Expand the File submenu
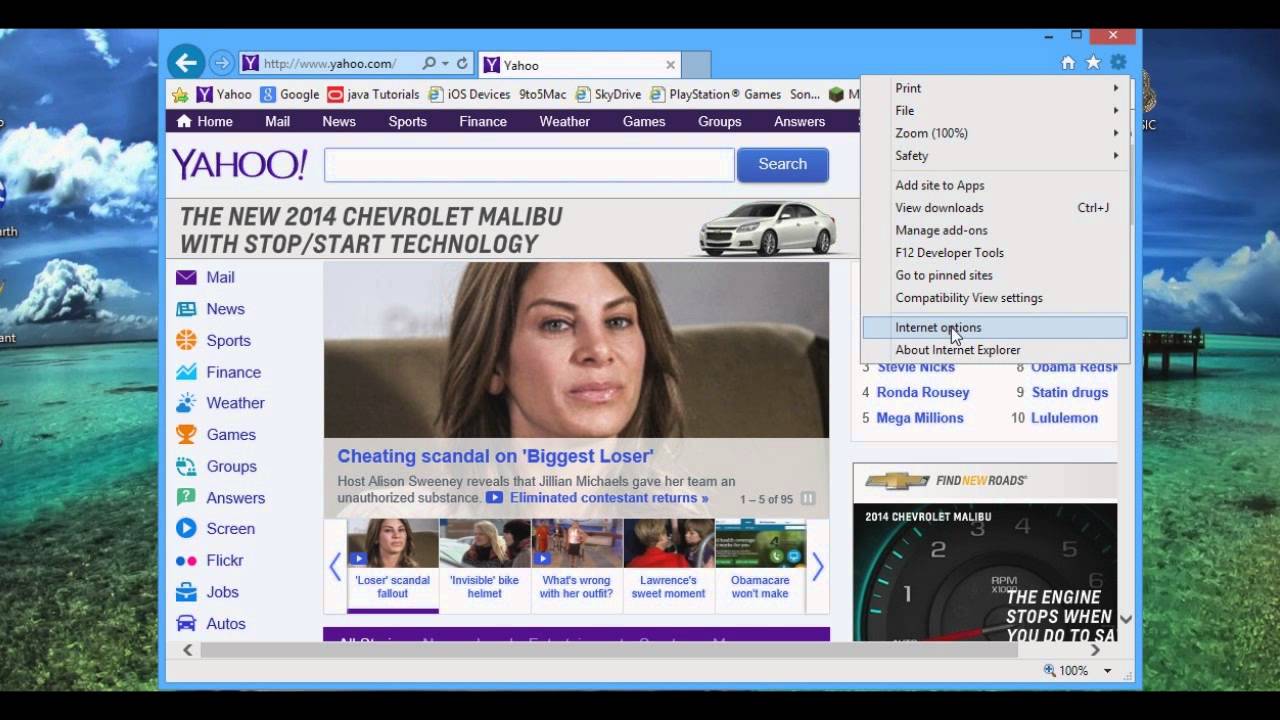This screenshot has height=720, width=1280. (x=995, y=110)
